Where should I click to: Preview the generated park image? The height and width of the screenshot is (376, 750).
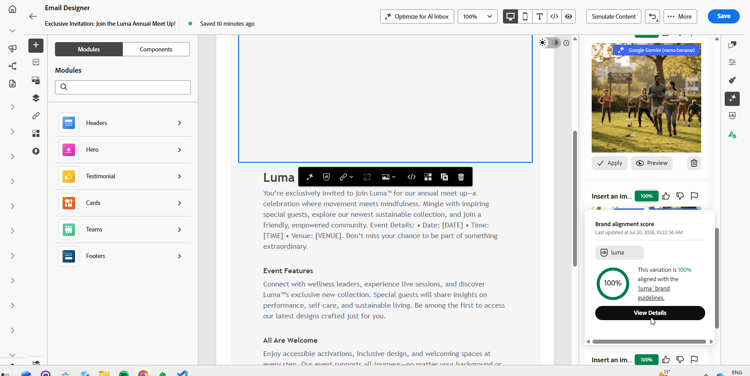651,163
